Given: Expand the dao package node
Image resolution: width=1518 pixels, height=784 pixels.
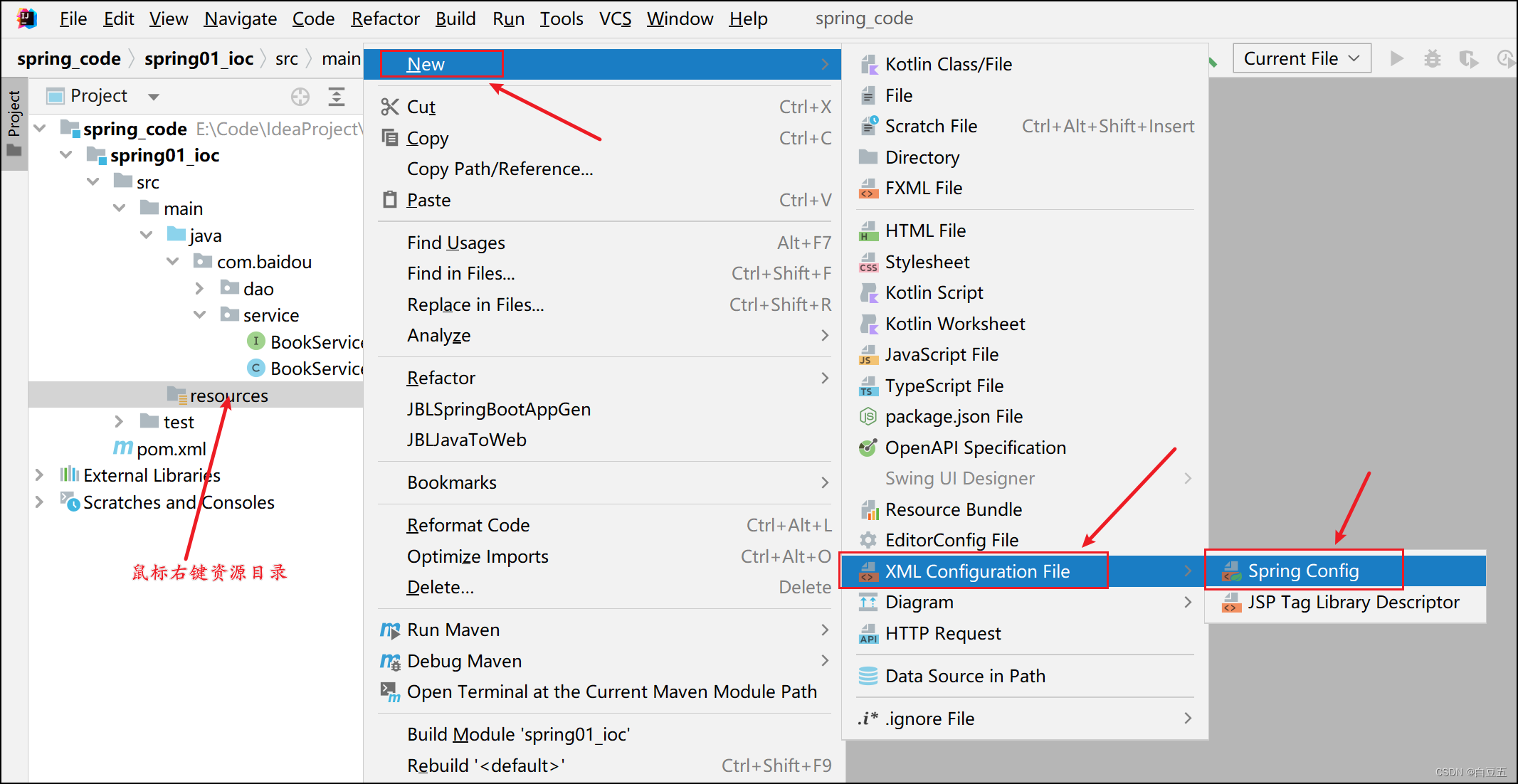Looking at the screenshot, I should (200, 289).
